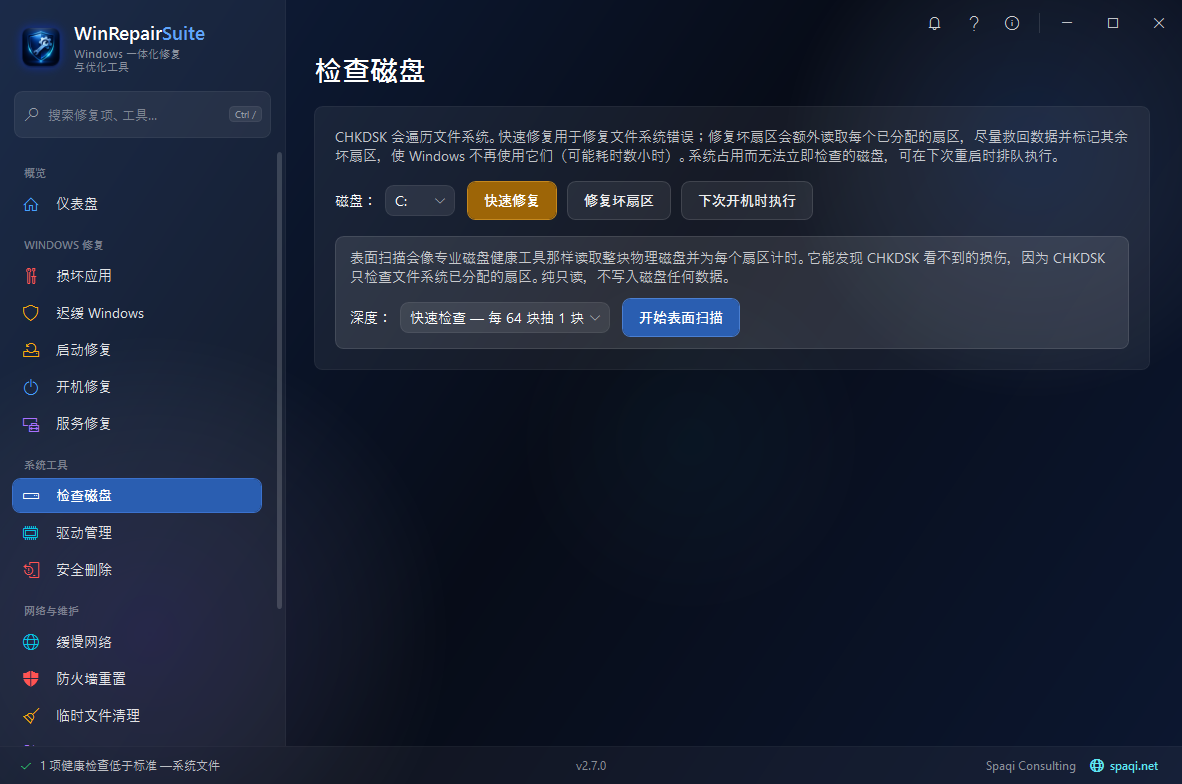Go to 安全删除 tool

(x=137, y=570)
